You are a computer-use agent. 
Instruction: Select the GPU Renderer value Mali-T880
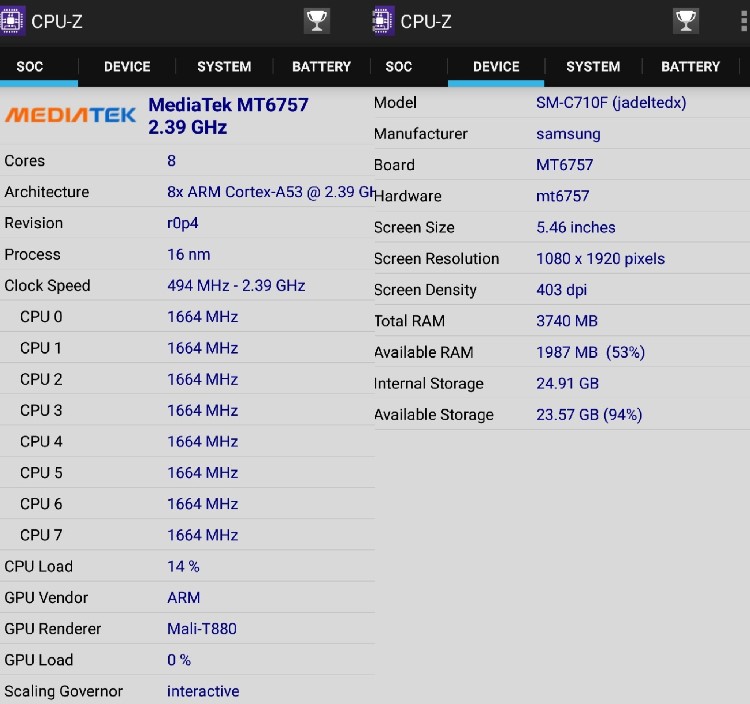click(202, 628)
